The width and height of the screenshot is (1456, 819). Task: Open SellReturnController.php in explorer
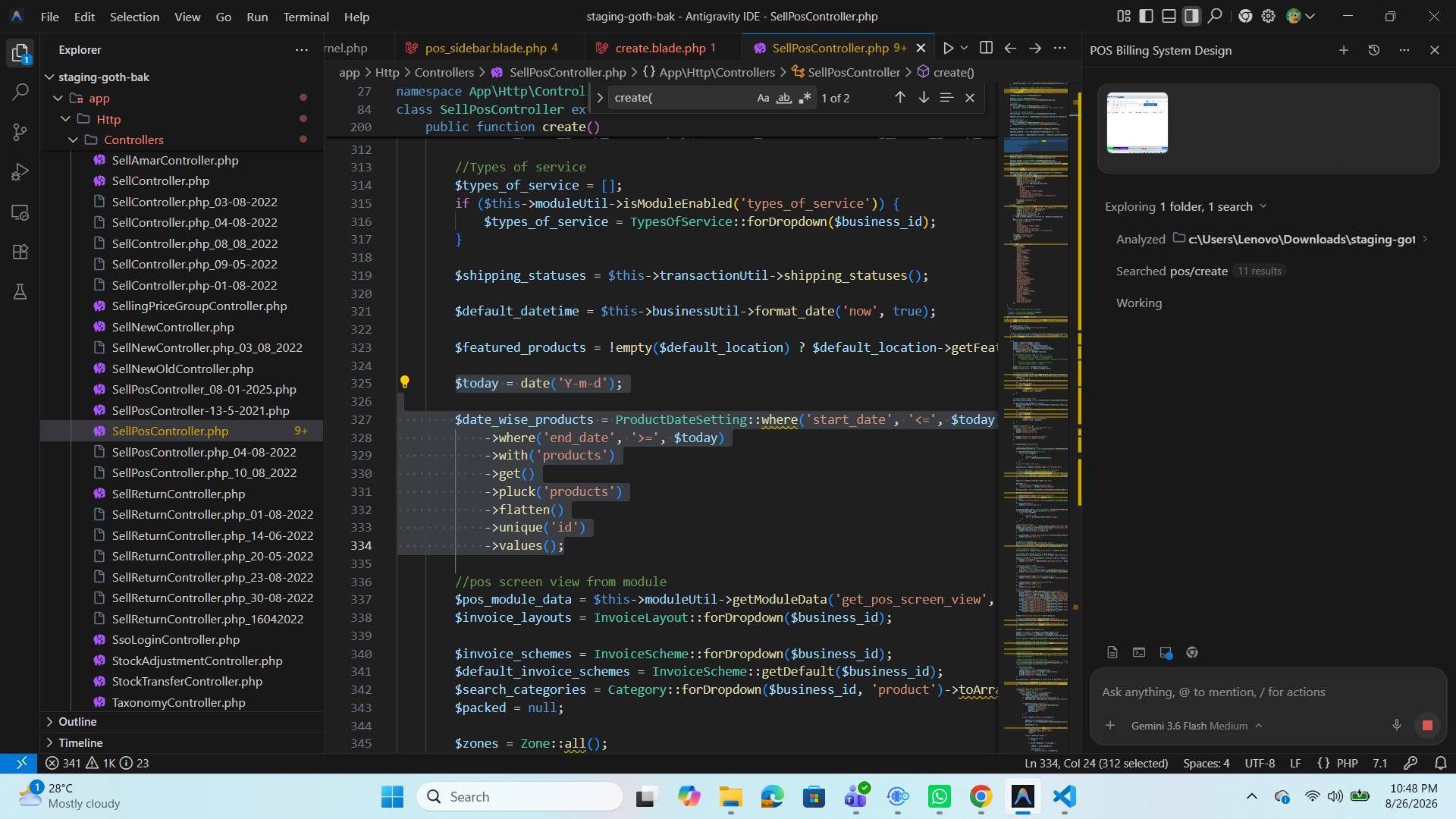point(178,494)
